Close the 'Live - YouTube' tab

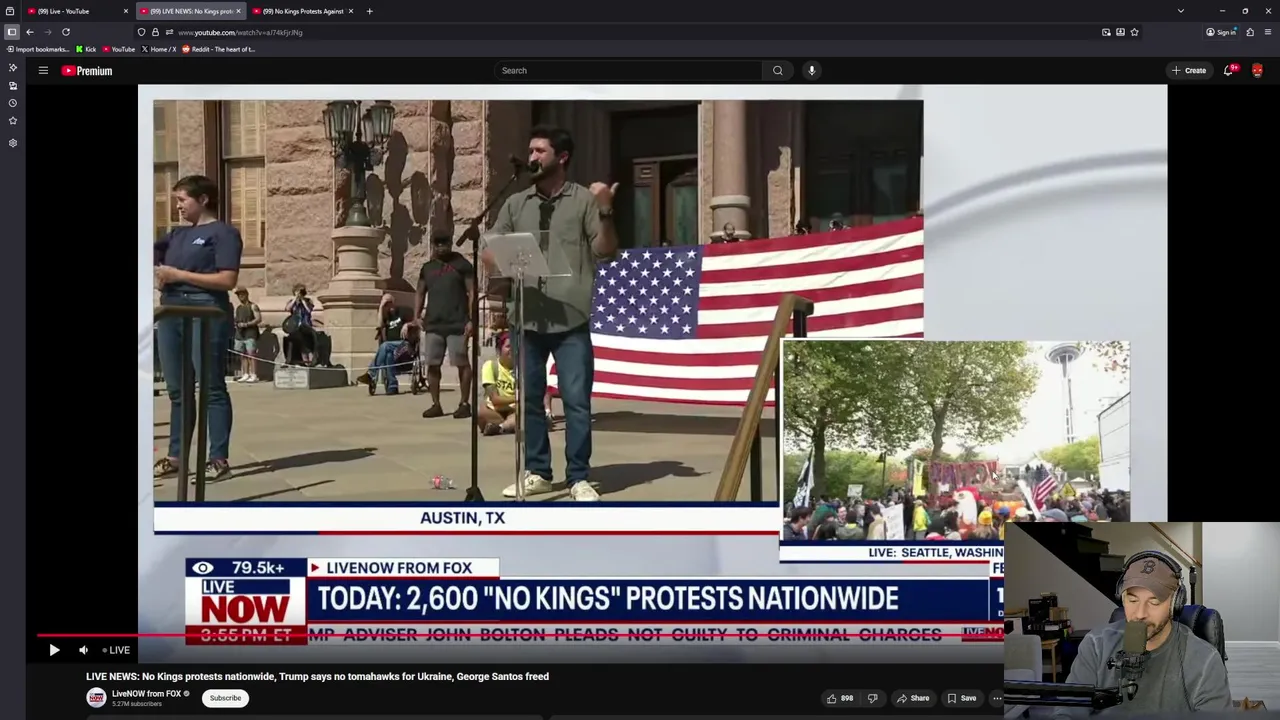point(126,11)
